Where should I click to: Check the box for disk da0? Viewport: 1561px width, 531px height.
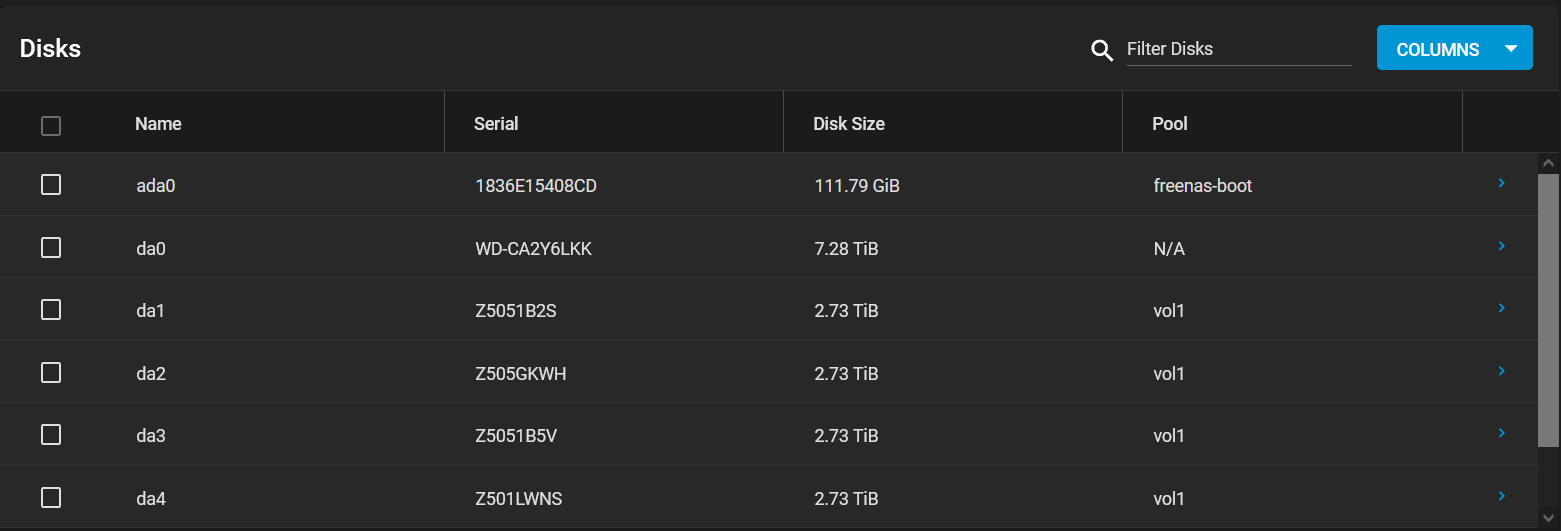(x=51, y=248)
